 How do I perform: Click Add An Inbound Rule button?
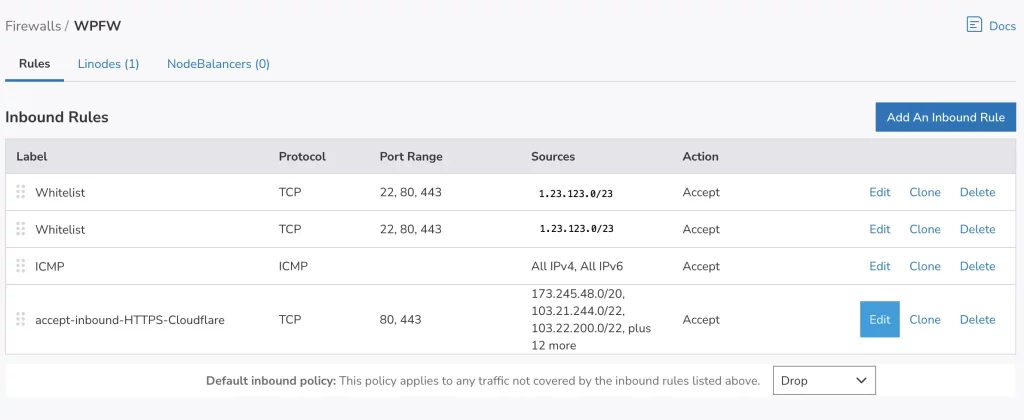pos(946,118)
